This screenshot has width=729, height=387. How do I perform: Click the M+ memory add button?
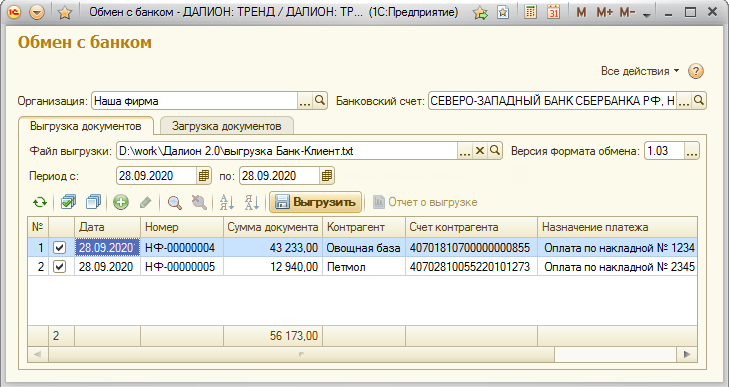604,13
